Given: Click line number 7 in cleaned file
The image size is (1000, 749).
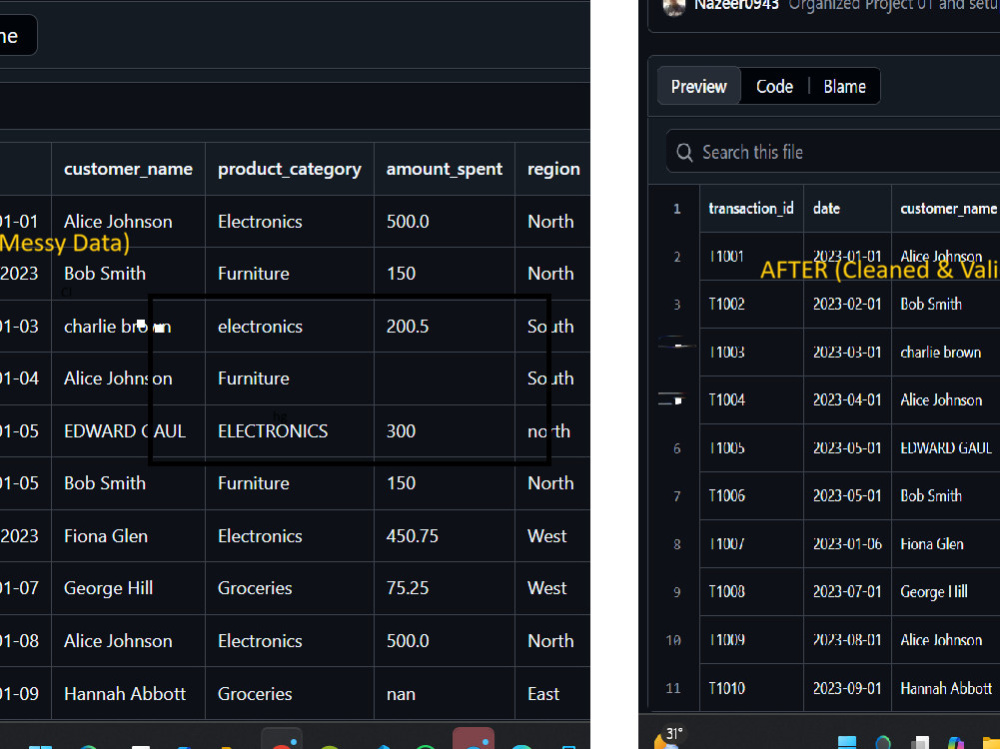Looking at the screenshot, I should click(x=677, y=496).
